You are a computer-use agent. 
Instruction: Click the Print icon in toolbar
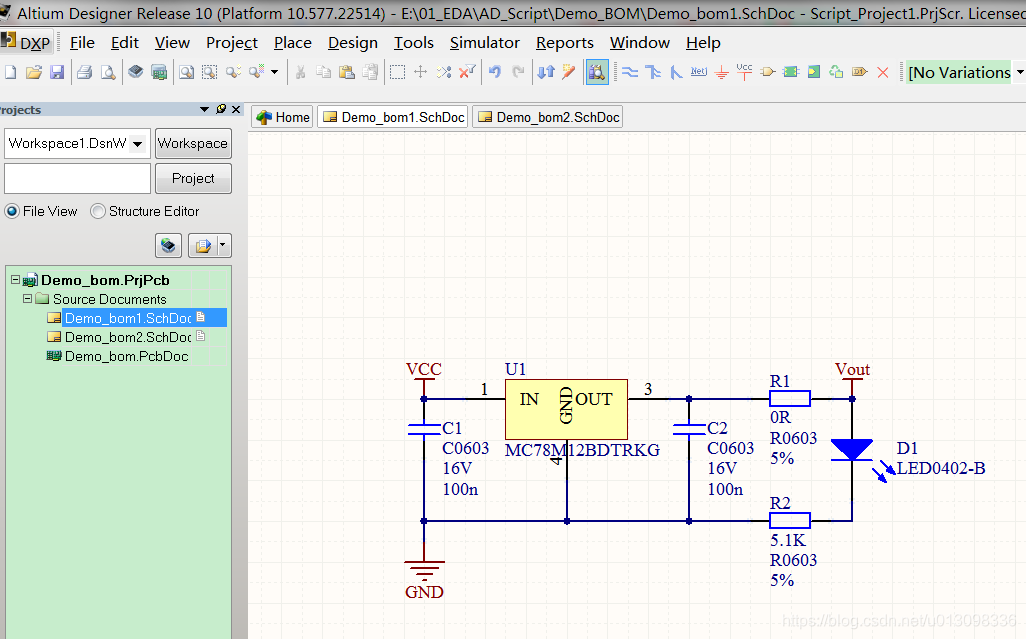point(85,72)
